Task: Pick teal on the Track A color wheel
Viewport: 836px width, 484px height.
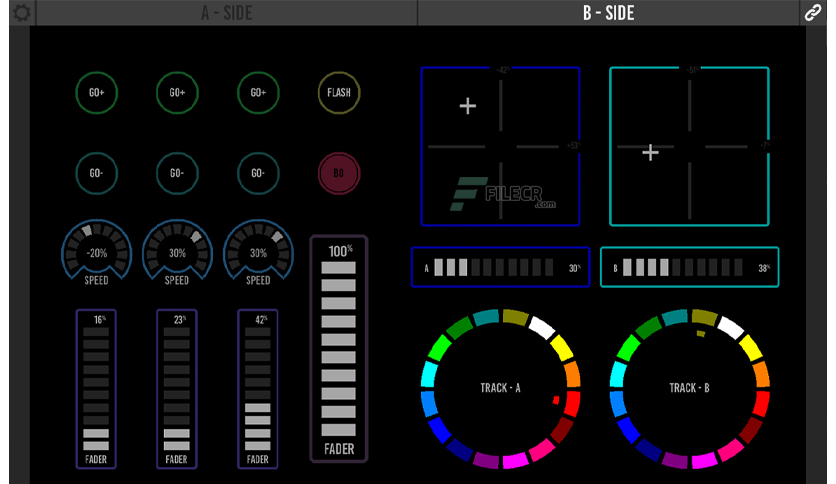Action: [x=486, y=317]
